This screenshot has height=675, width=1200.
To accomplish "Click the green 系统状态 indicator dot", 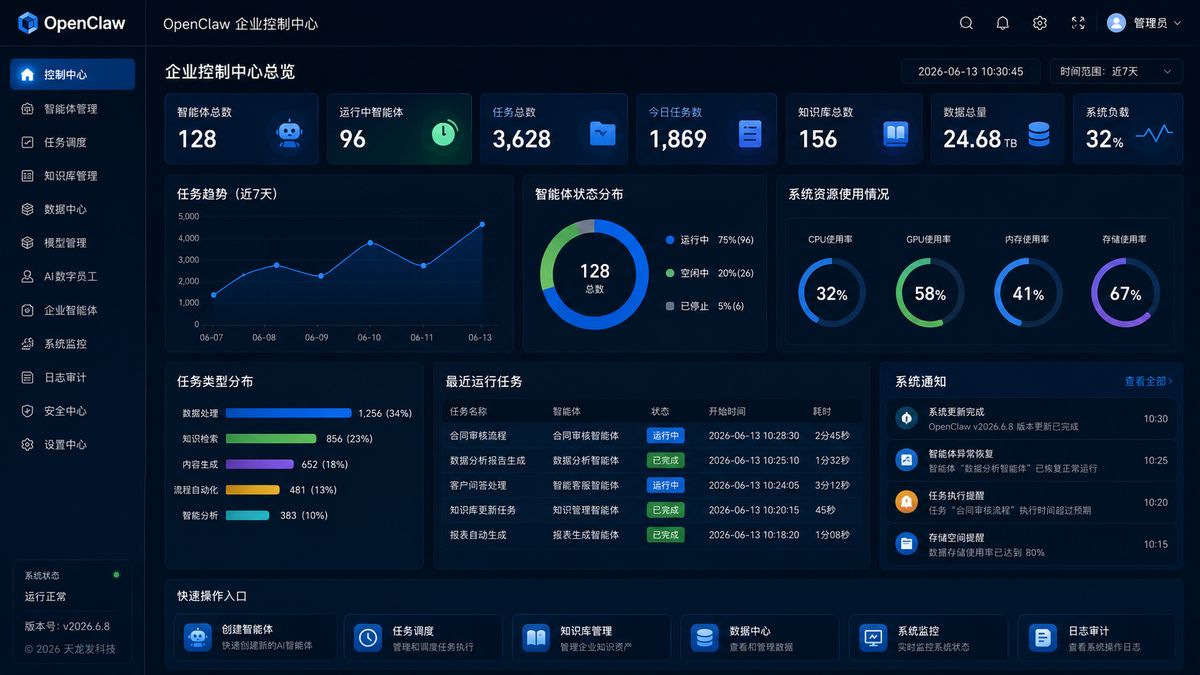I will click(117, 575).
